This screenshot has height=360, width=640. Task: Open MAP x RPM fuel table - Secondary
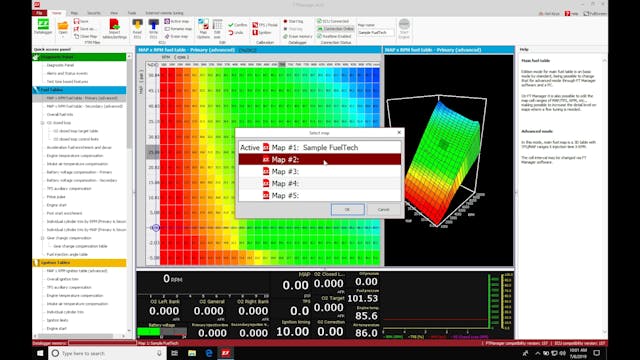84,106
